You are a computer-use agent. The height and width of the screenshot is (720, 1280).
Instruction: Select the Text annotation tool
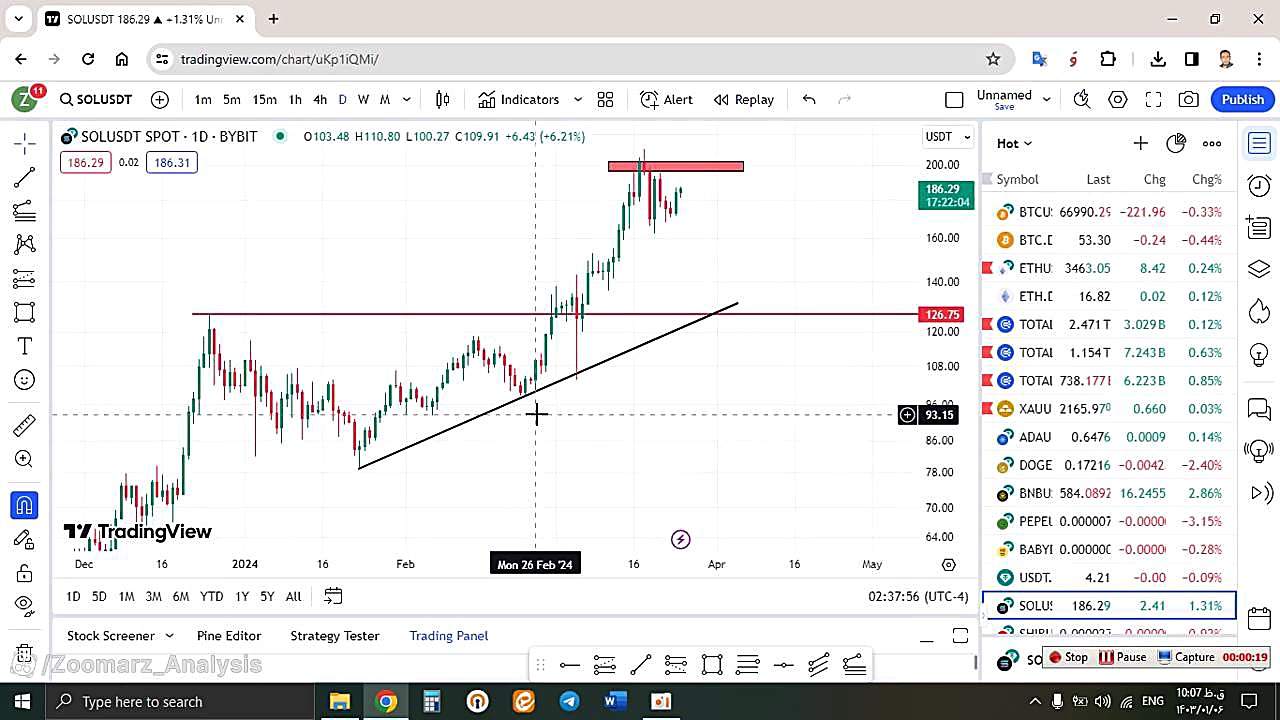point(25,346)
